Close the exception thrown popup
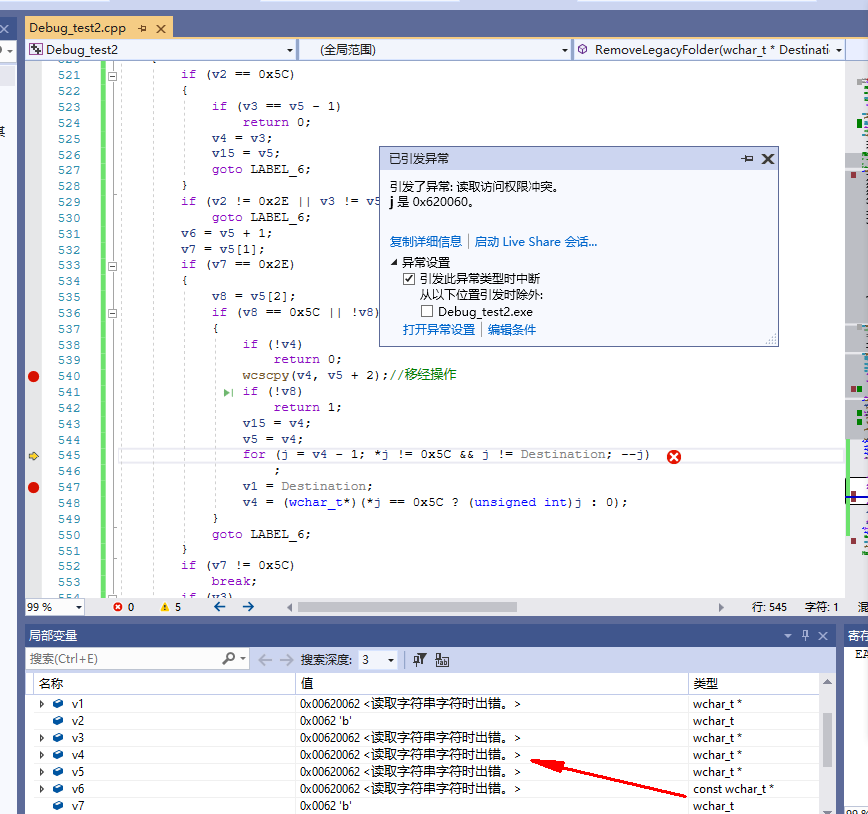The width and height of the screenshot is (868, 814). [x=768, y=159]
